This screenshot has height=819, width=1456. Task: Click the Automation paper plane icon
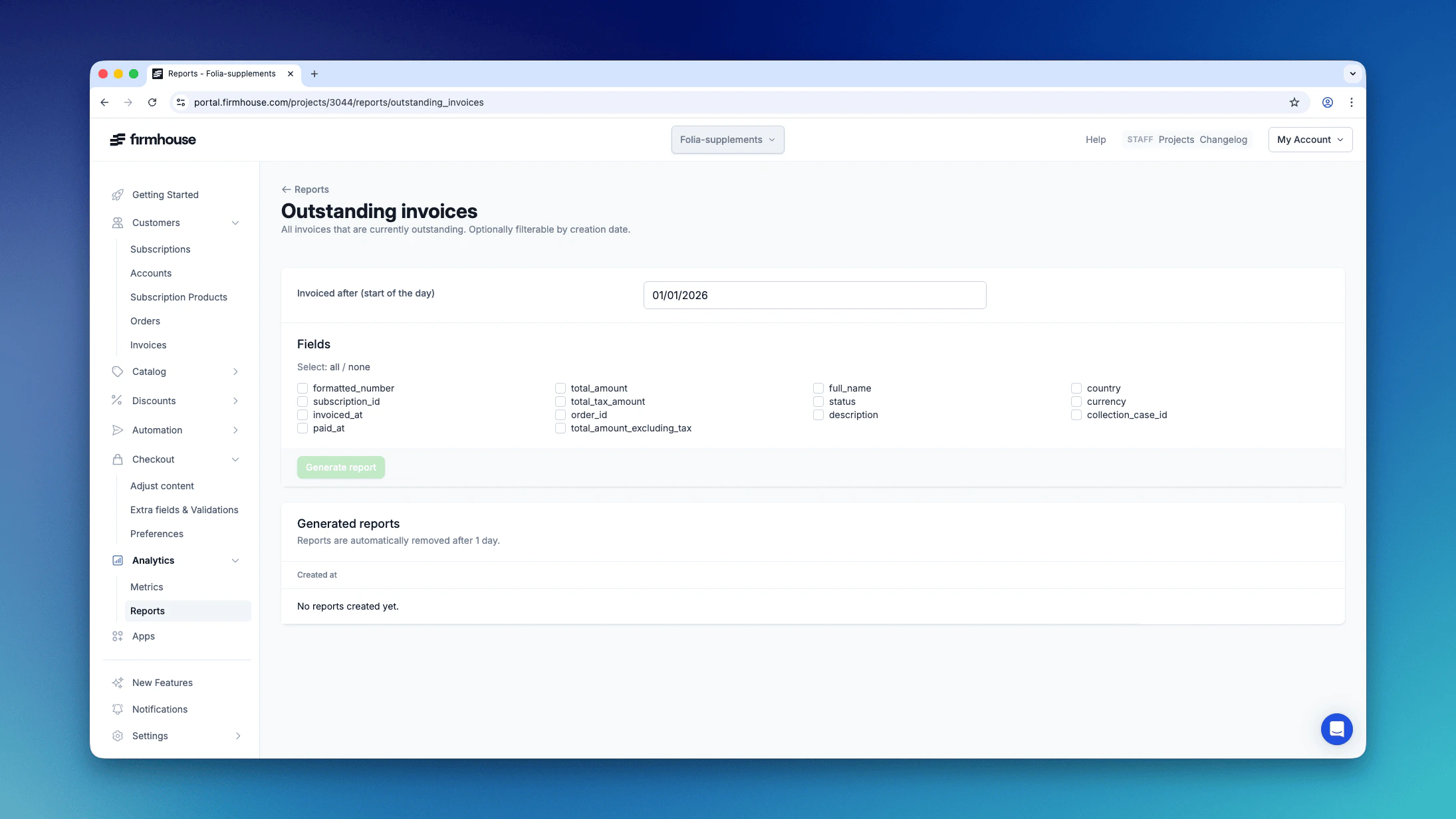pyautogui.click(x=118, y=430)
